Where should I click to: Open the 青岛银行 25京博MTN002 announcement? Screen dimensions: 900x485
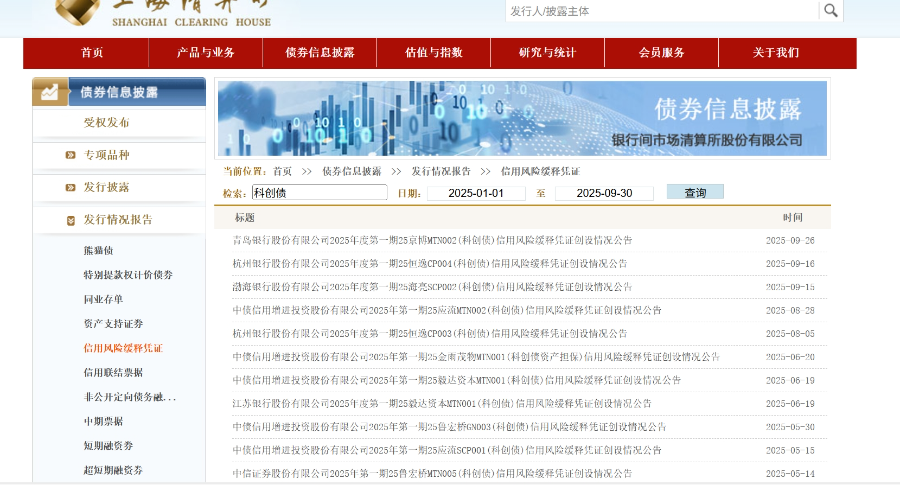[432, 240]
